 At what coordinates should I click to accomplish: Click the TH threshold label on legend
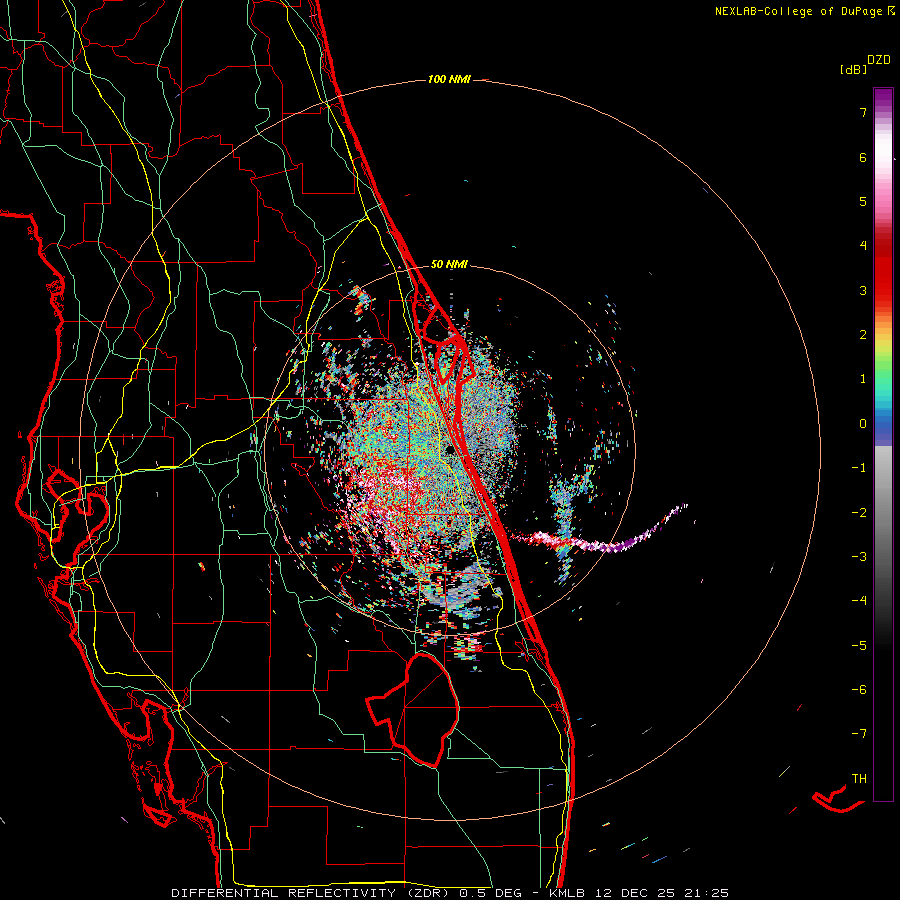[x=859, y=779]
